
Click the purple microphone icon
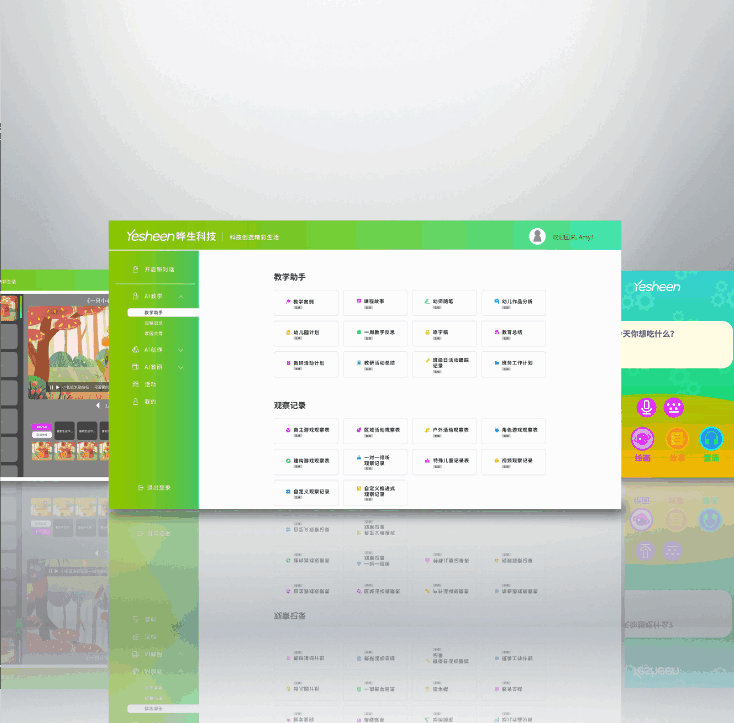coord(646,407)
